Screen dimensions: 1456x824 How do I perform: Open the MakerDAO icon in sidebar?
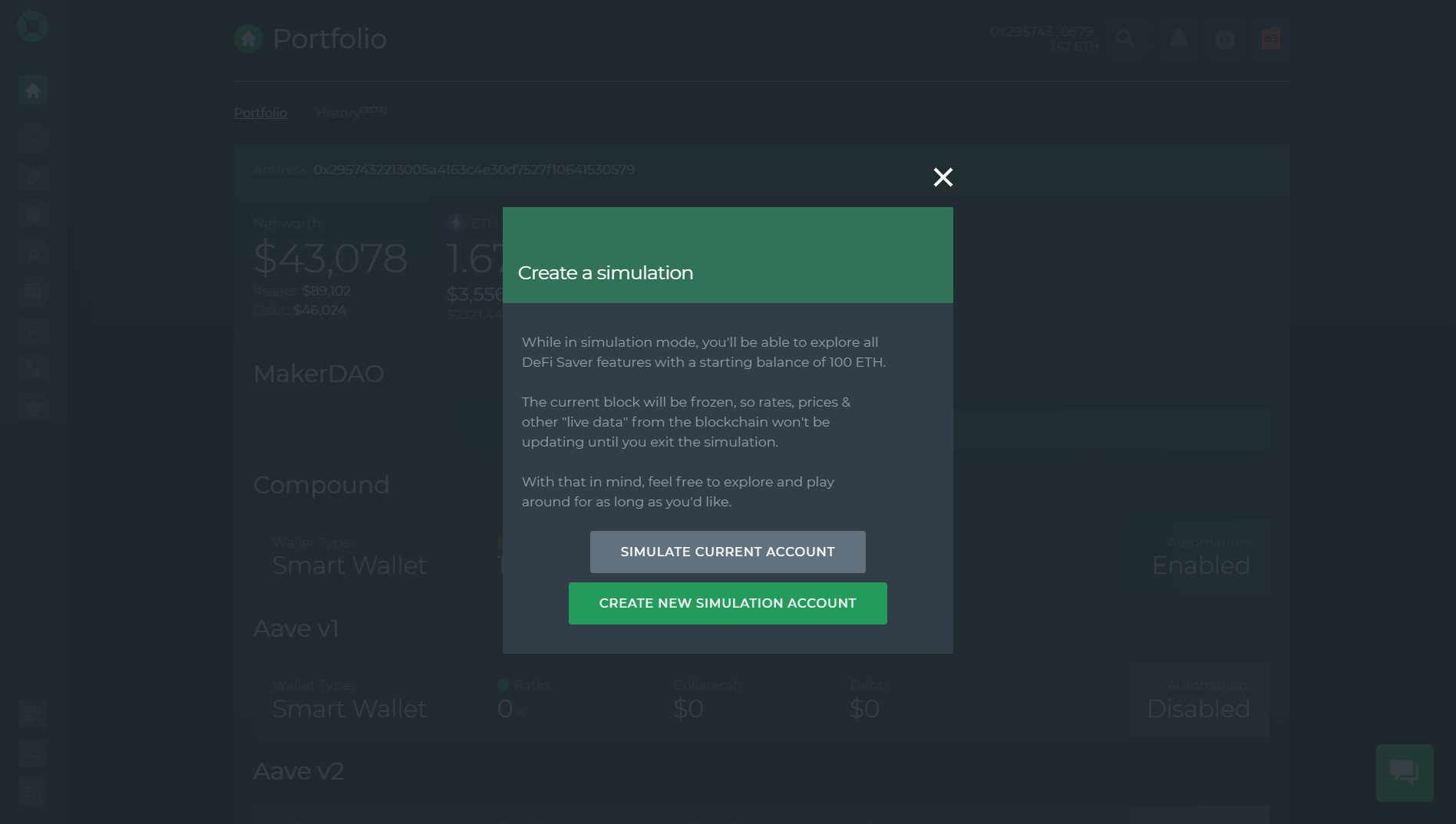tap(33, 139)
